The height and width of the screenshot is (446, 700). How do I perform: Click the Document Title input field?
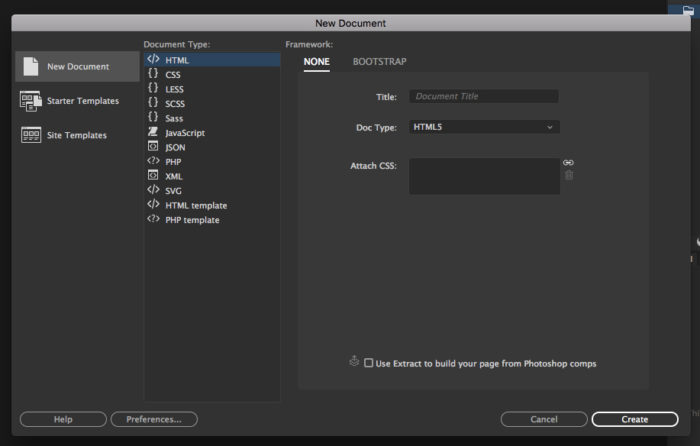coord(484,97)
